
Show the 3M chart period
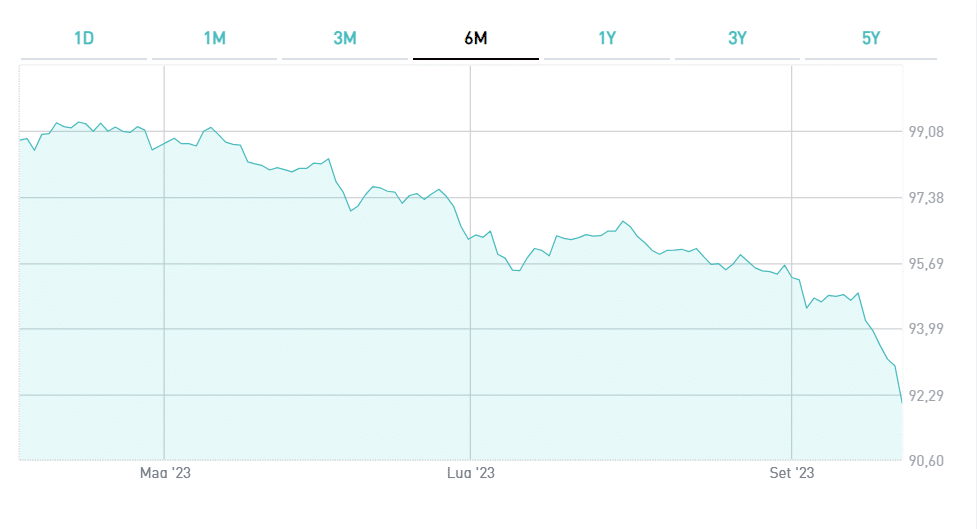(345, 39)
